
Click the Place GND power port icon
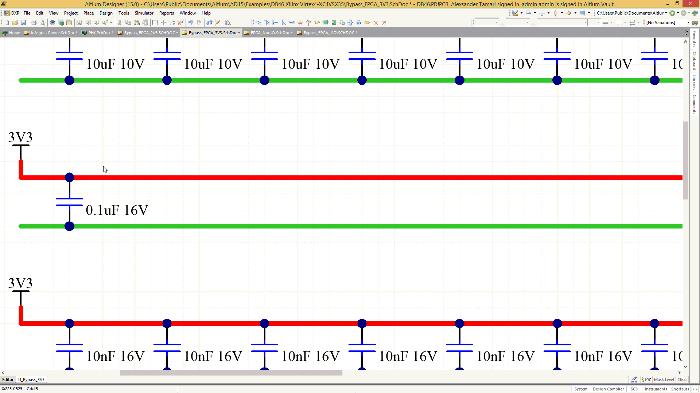[300, 22]
